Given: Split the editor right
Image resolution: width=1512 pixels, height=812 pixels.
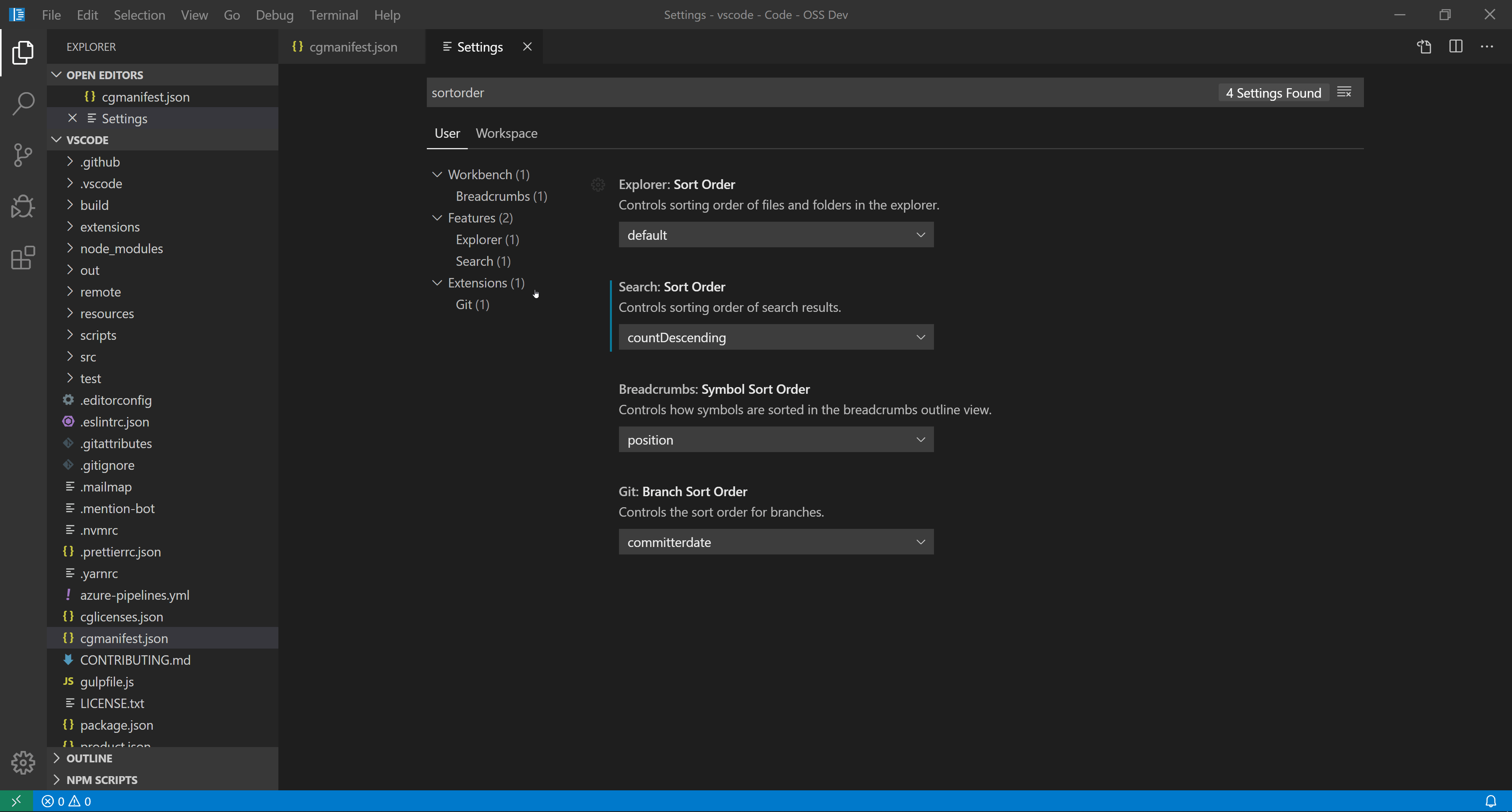Looking at the screenshot, I should (1456, 46).
